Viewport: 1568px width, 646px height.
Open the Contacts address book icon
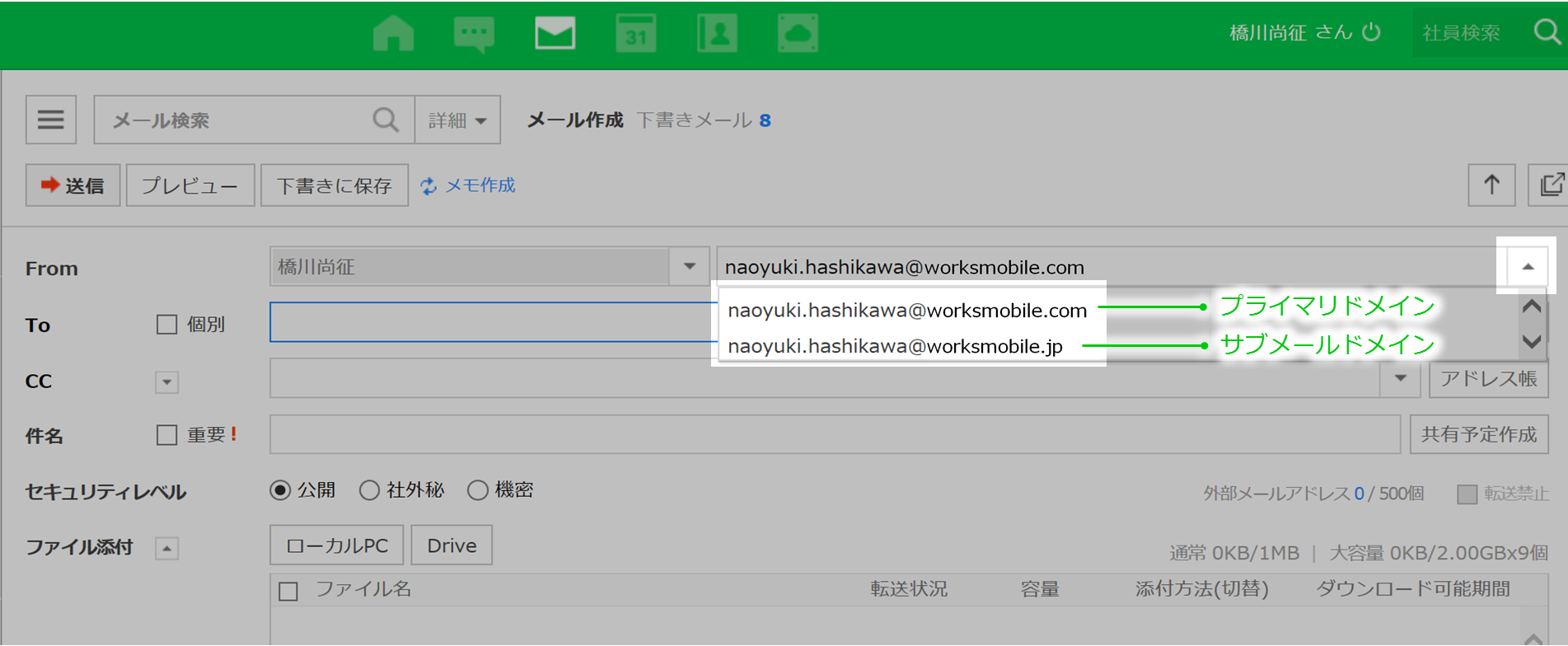[717, 35]
